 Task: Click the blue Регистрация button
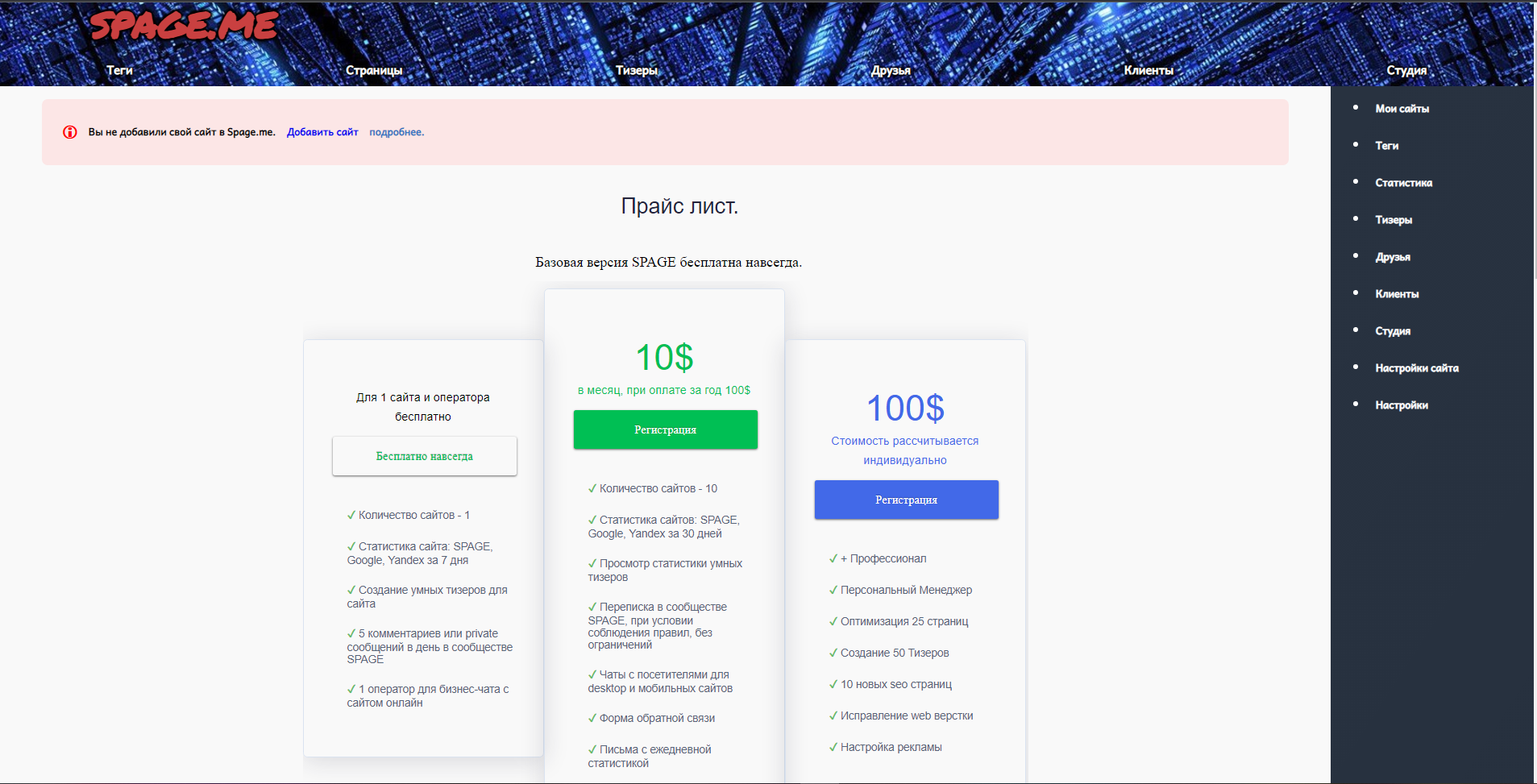tap(906, 500)
